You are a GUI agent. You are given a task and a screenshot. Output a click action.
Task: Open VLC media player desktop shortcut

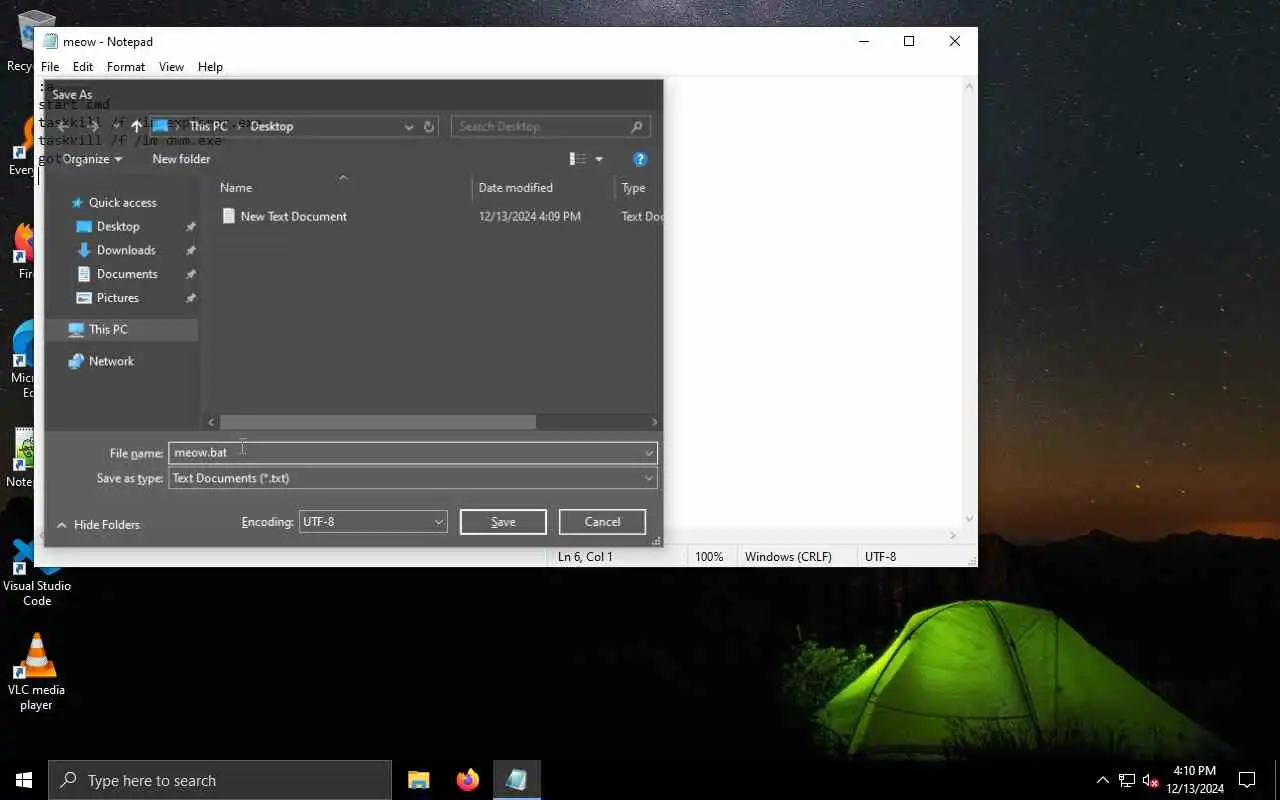coord(36,672)
